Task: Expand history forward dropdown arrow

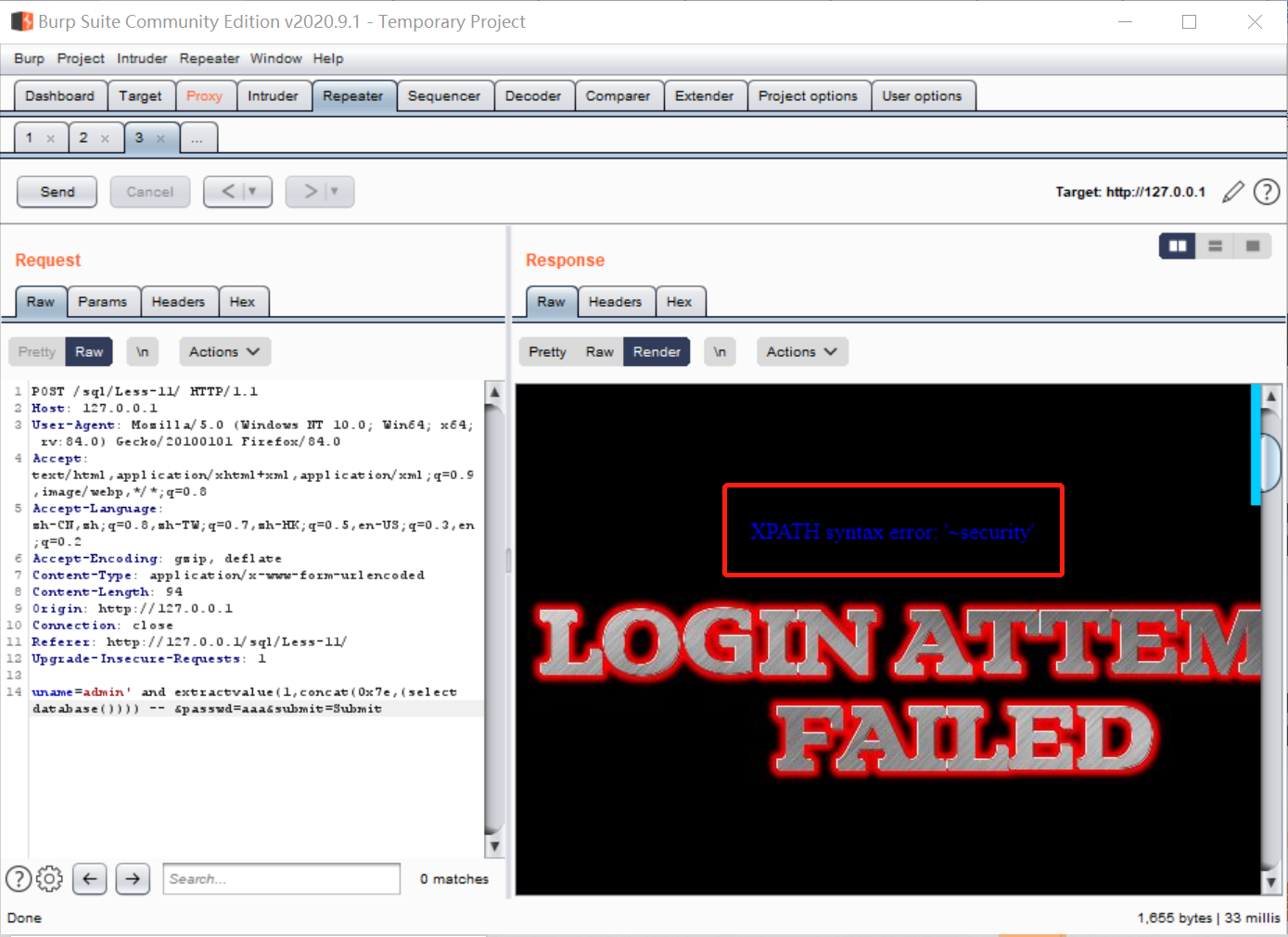Action: (x=335, y=192)
